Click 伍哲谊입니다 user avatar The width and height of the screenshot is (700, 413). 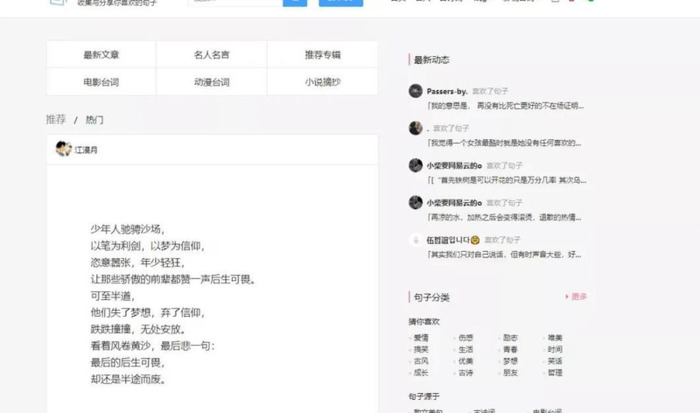tap(416, 239)
